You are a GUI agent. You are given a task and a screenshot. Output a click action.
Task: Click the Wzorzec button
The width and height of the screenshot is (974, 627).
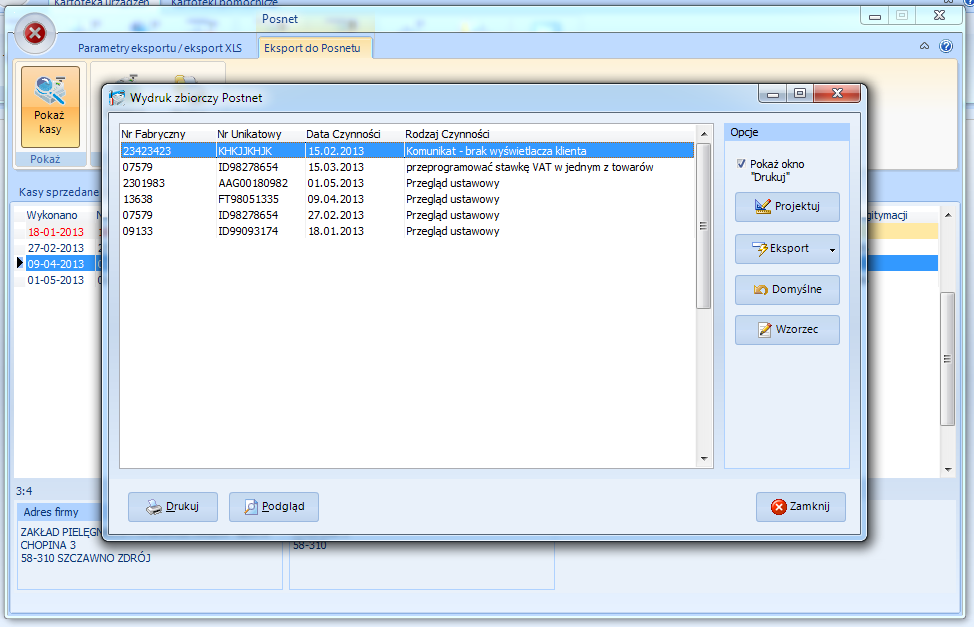(x=787, y=329)
